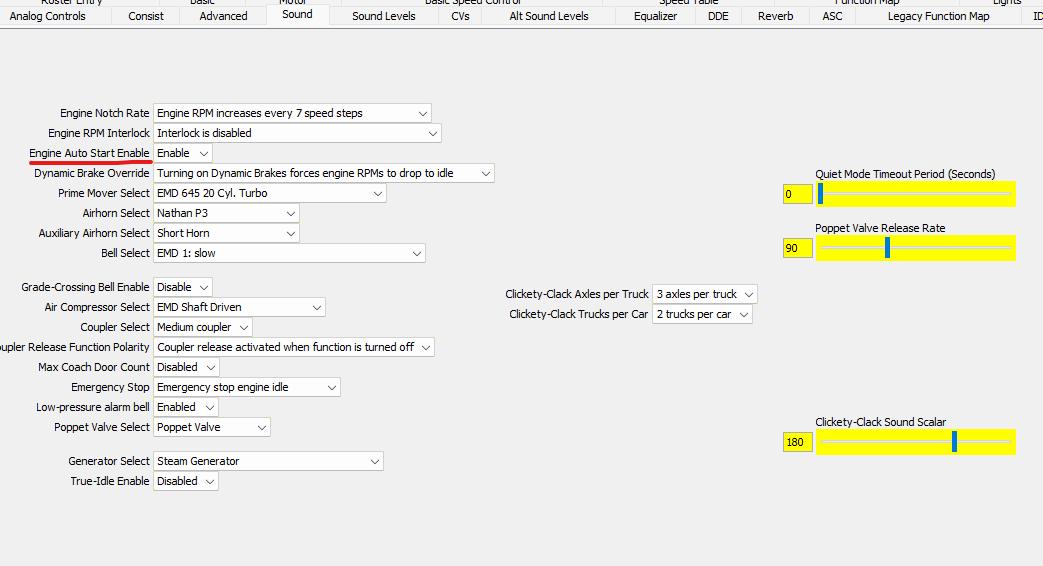
Task: Open the Analog Controls tab
Action: pyautogui.click(x=48, y=16)
